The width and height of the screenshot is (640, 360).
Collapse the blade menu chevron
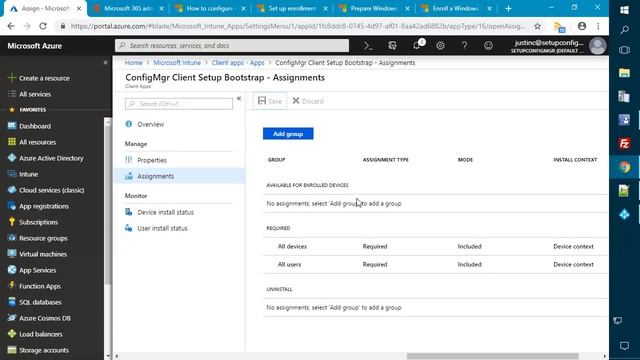[239, 98]
